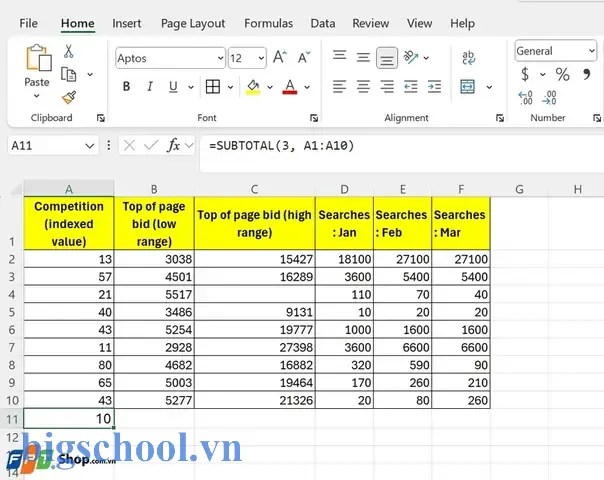
Task: Toggle Align Right for the cell
Action: click(387, 87)
